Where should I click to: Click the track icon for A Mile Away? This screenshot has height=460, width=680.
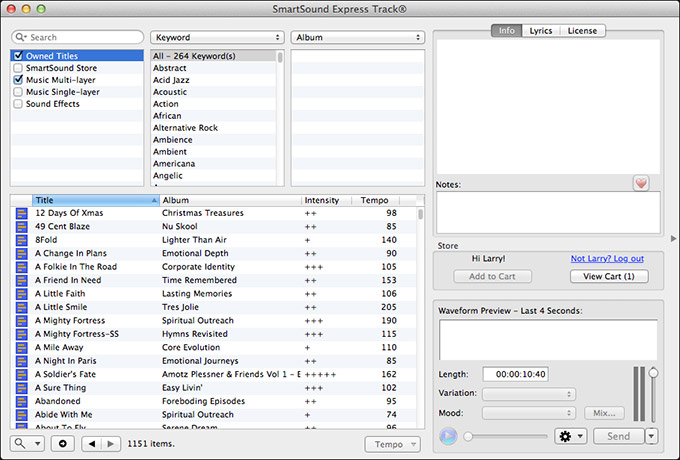click(21, 348)
